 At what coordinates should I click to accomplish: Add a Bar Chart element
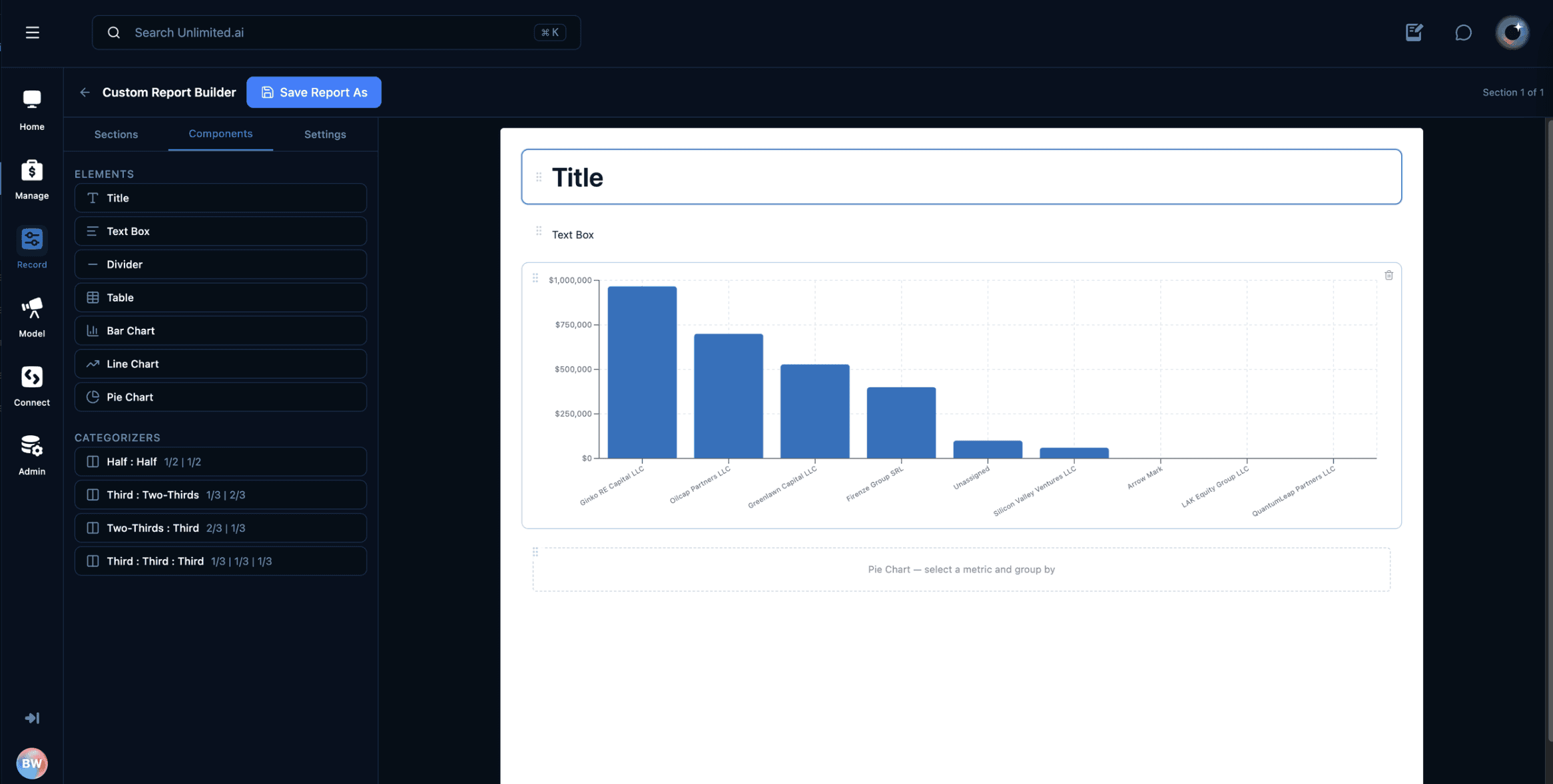point(220,331)
